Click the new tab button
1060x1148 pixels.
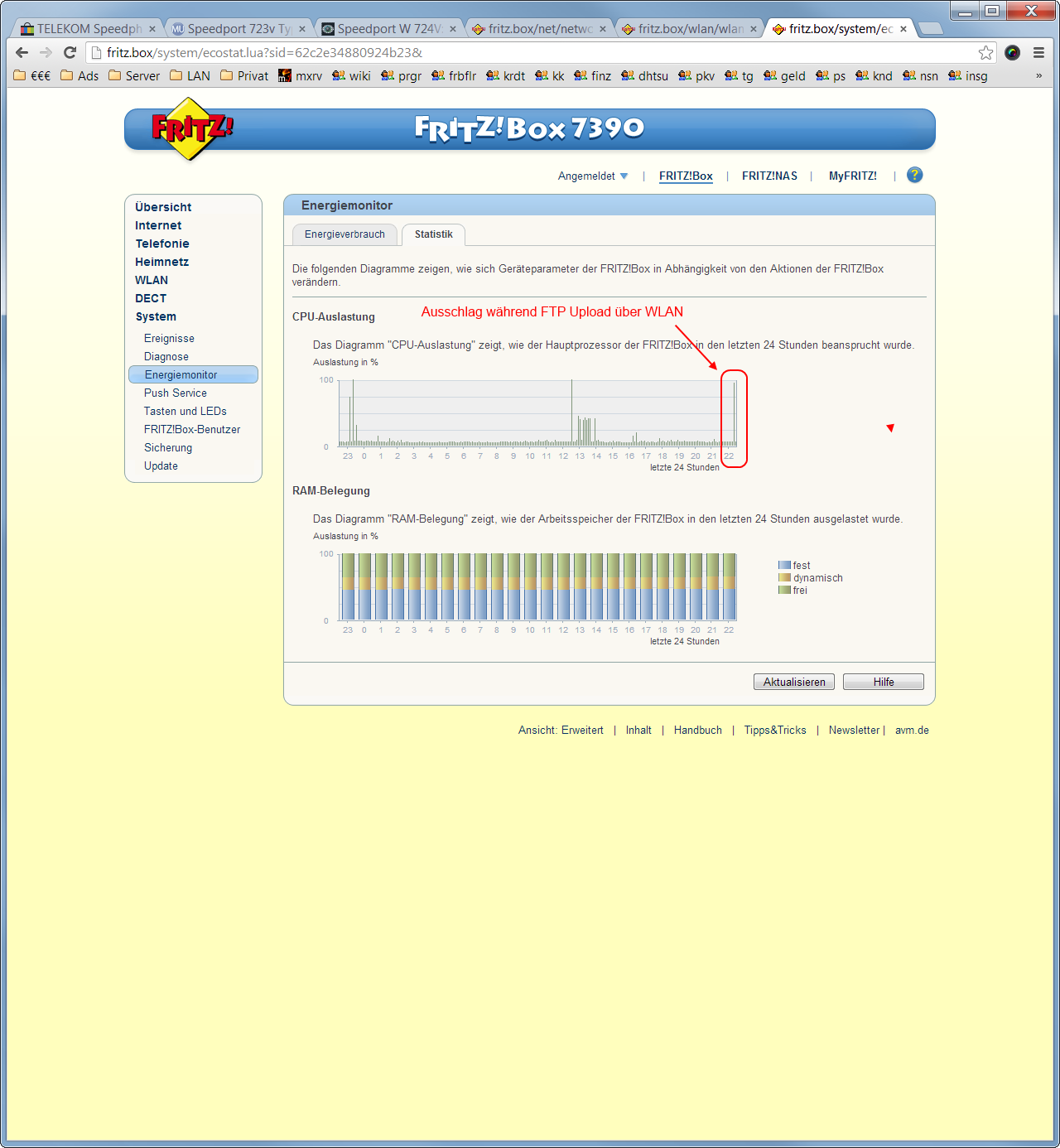[931, 29]
